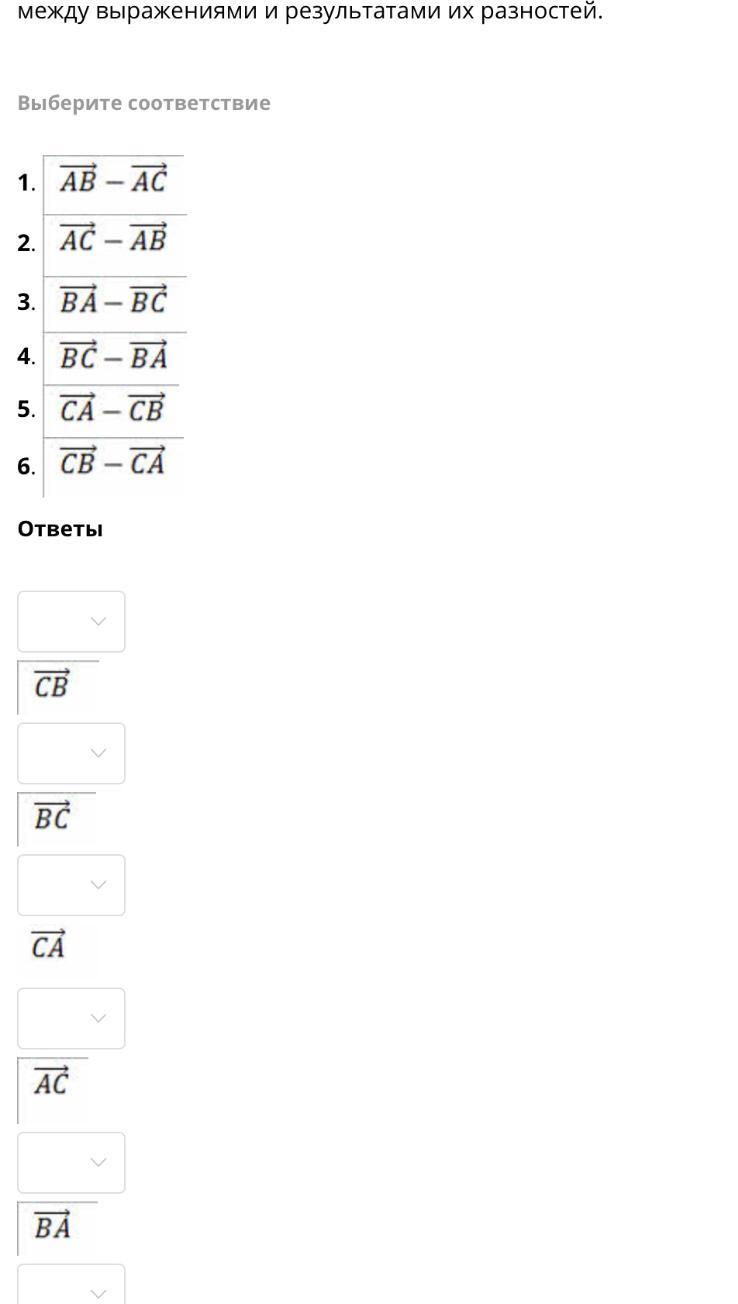Screen dimensions: 738x1304
Task: Expand the dropdown above the AC vector answer
Action: 71,1018
